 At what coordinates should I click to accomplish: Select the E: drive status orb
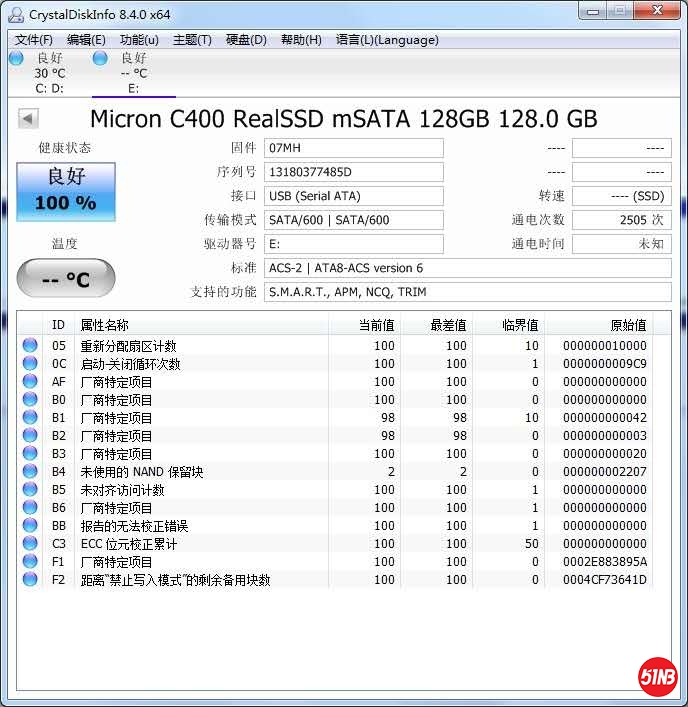100,59
